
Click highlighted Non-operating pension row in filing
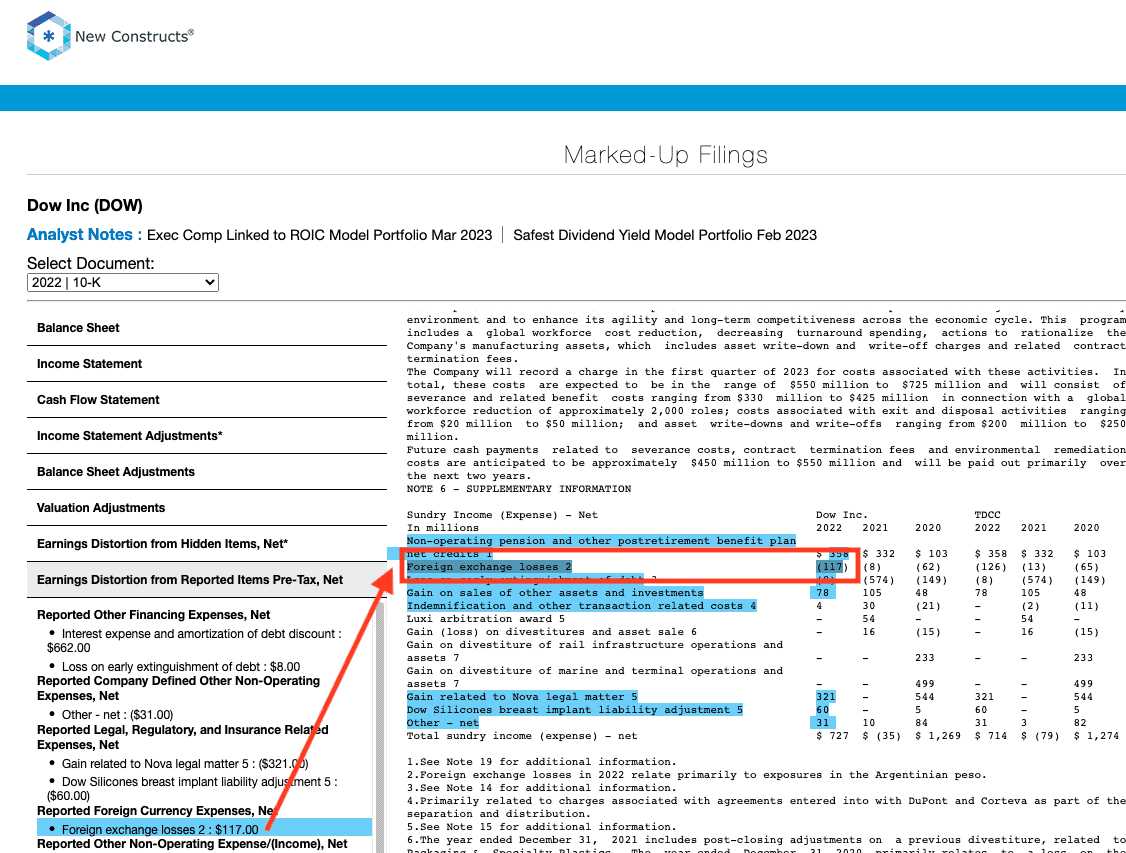point(601,541)
